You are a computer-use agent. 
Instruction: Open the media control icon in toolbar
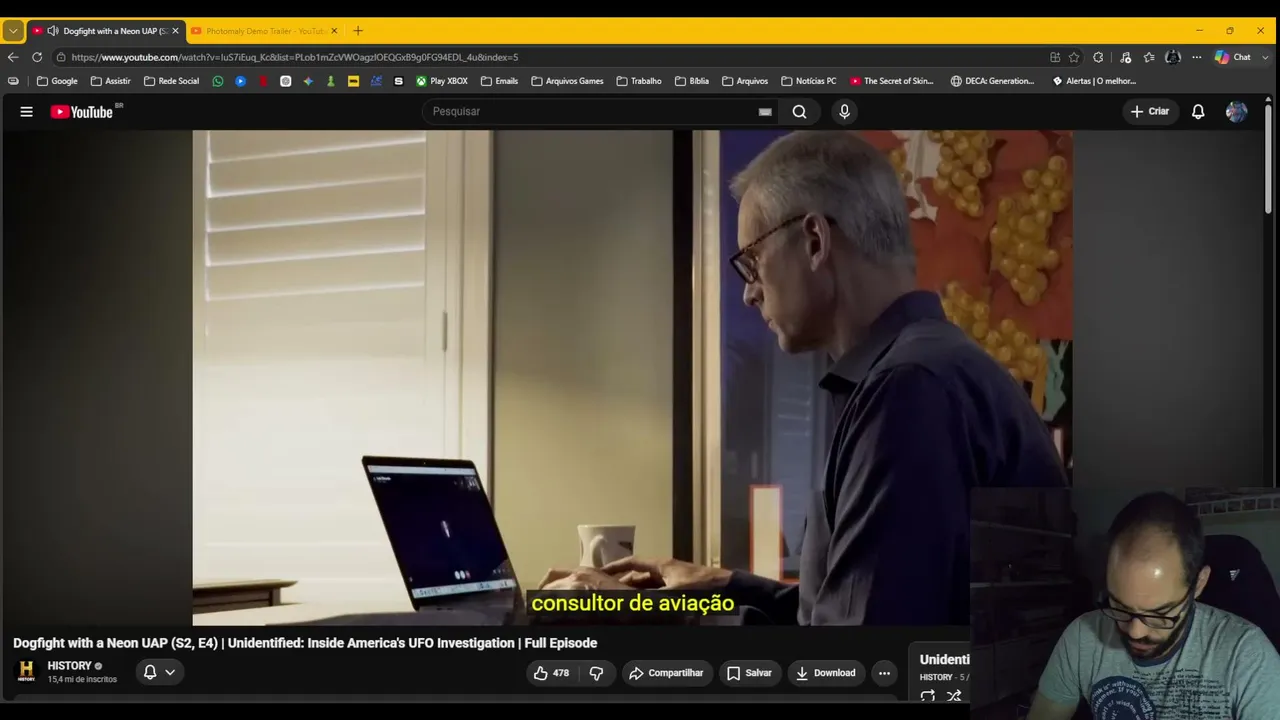pyautogui.click(x=1125, y=57)
